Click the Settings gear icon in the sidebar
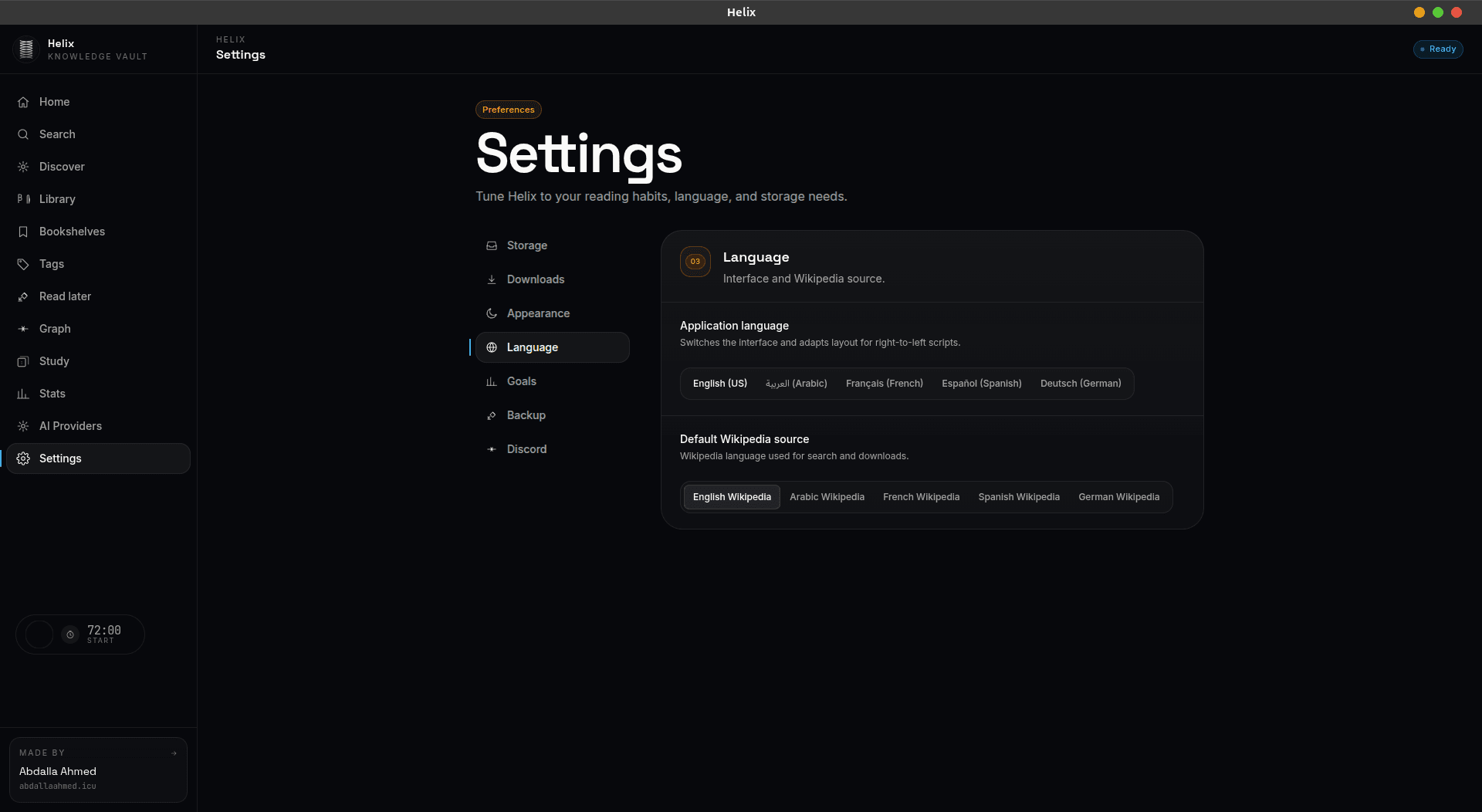The height and width of the screenshot is (812, 1482). pyautogui.click(x=23, y=458)
